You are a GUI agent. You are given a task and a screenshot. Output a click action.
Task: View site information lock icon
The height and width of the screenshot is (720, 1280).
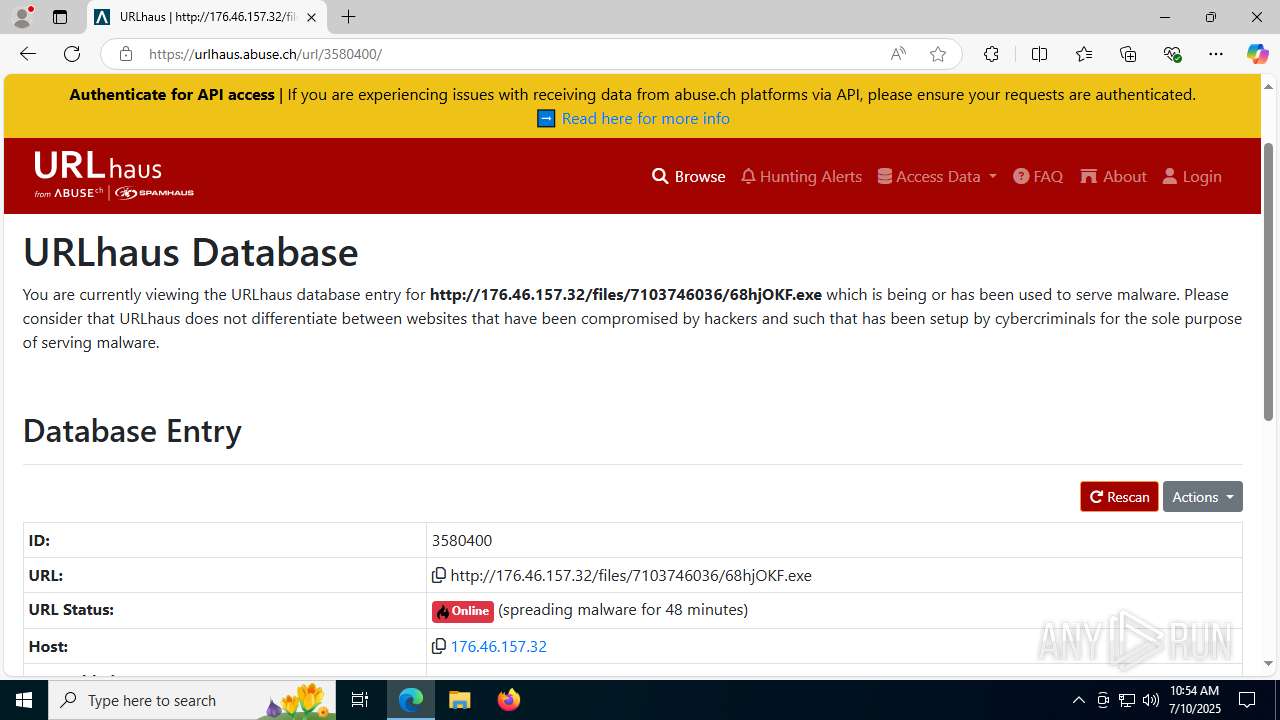[x=125, y=54]
